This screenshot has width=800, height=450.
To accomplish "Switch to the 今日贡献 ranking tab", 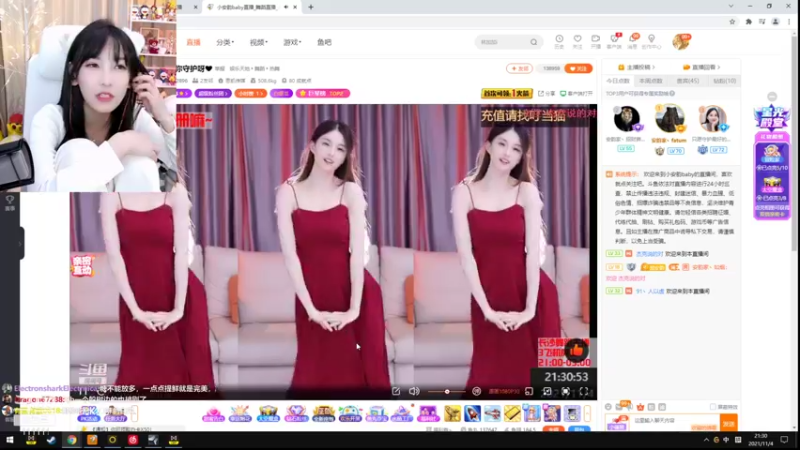I will point(618,81).
